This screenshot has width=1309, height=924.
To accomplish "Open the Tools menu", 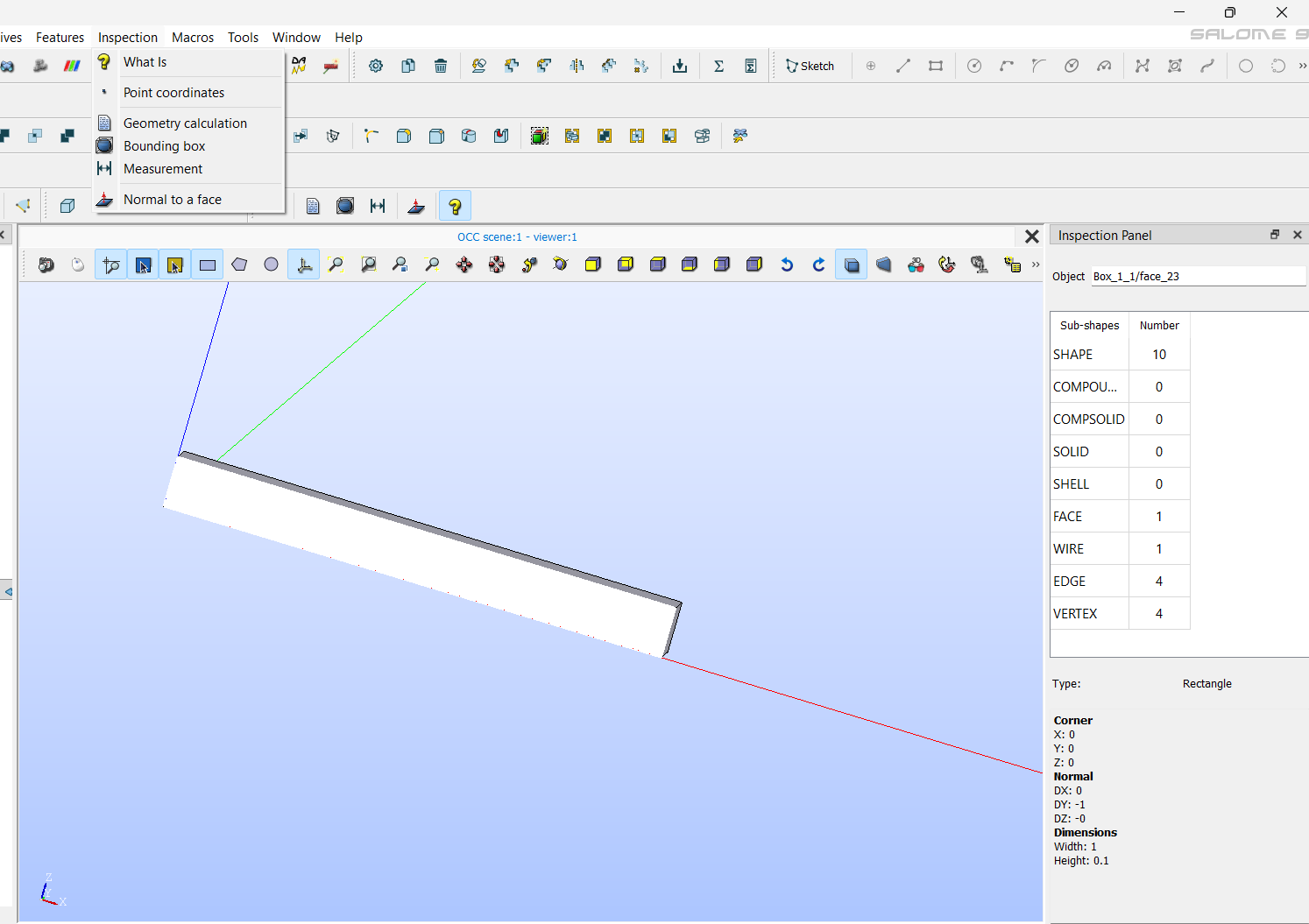I will (x=243, y=38).
